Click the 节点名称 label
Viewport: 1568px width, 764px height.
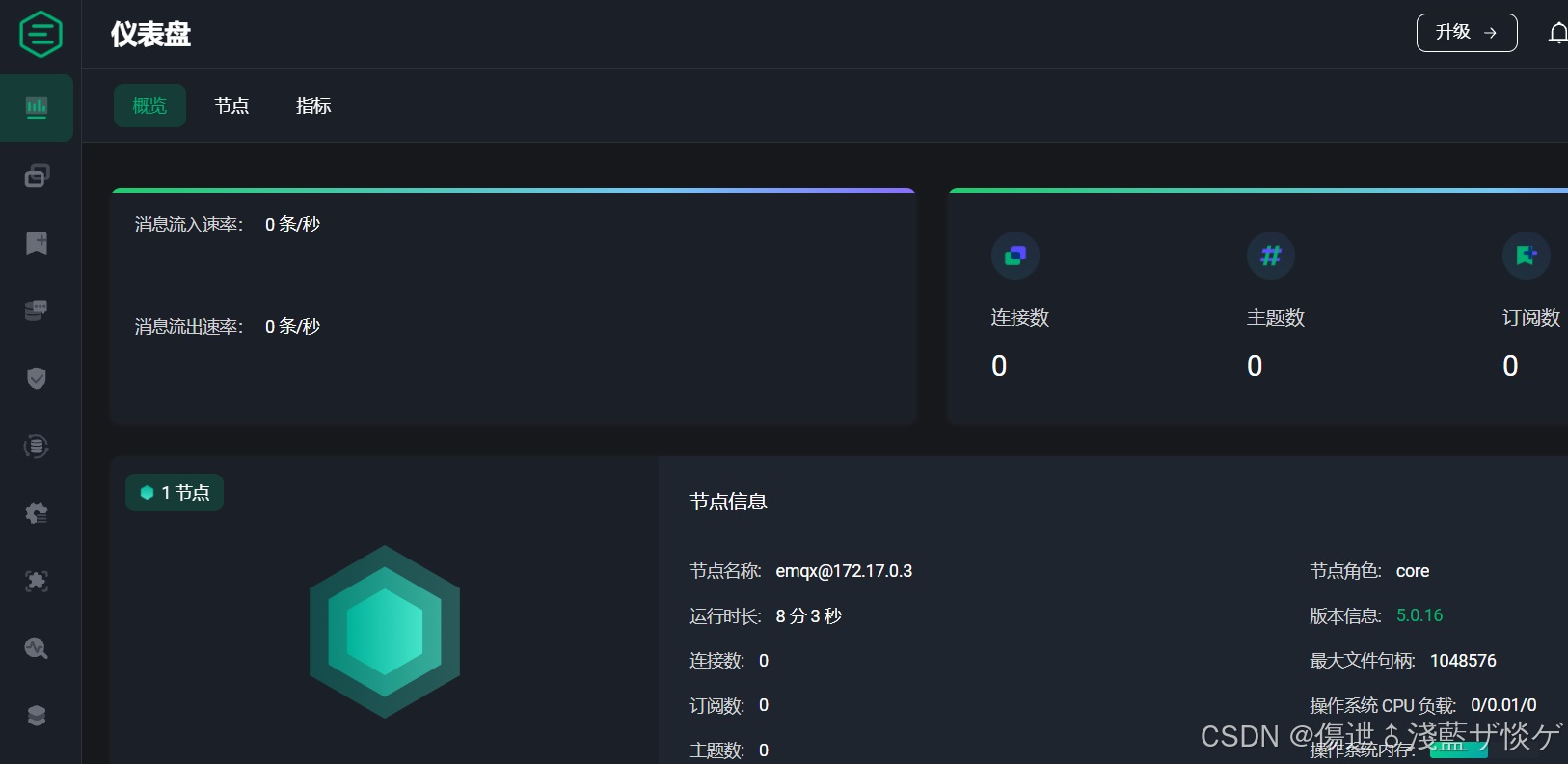tap(725, 571)
